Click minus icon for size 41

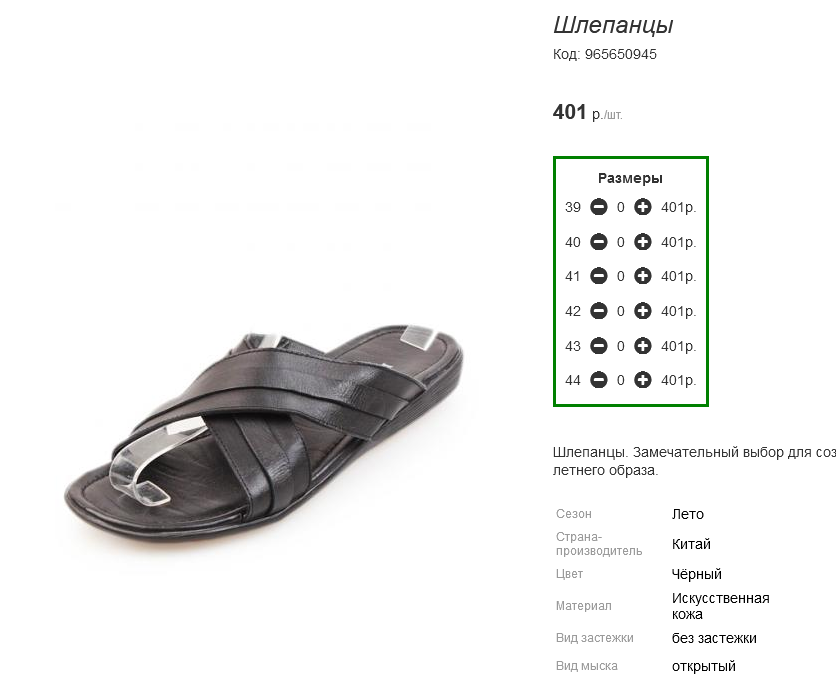[x=599, y=276]
